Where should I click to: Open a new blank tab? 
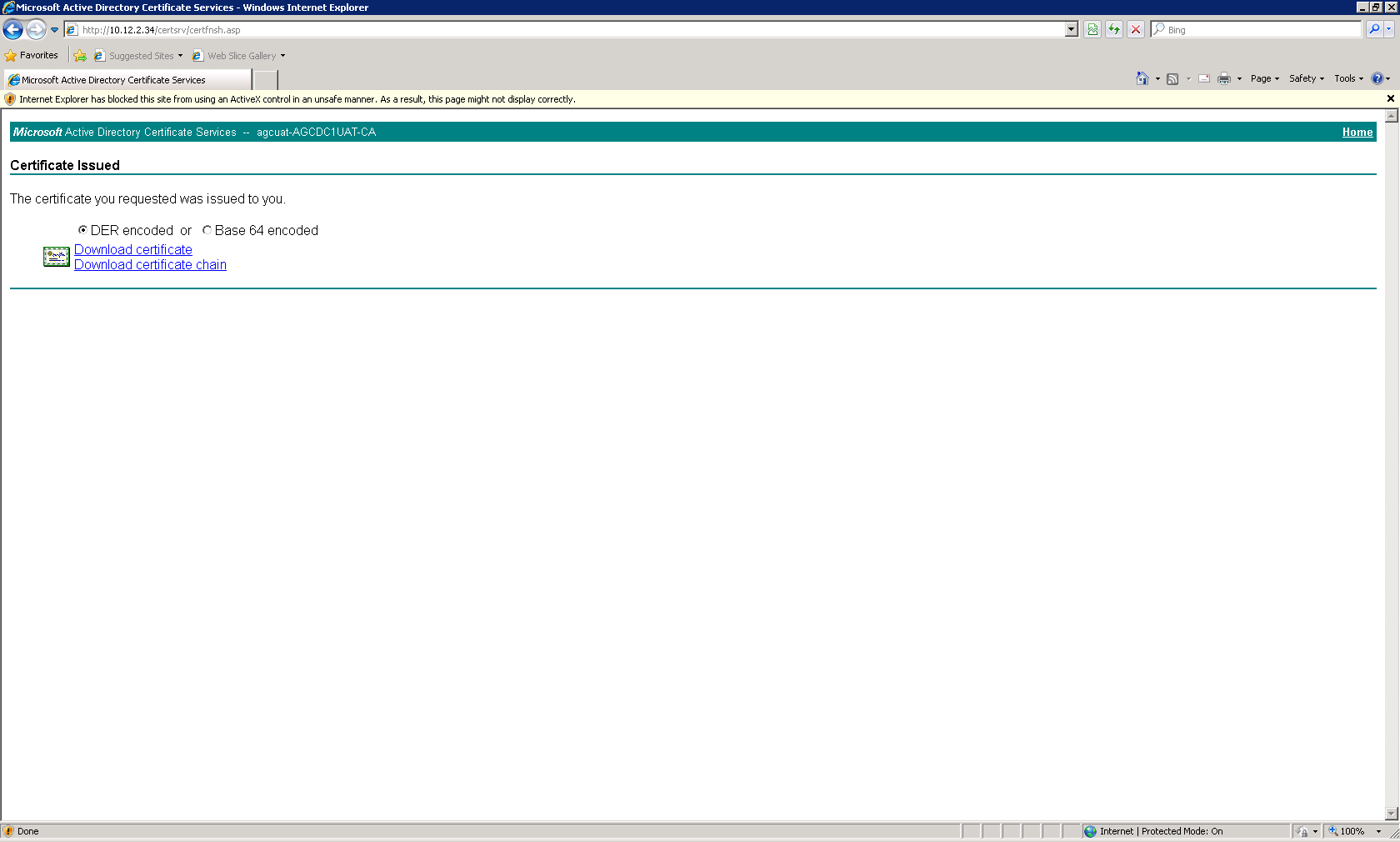point(265,80)
